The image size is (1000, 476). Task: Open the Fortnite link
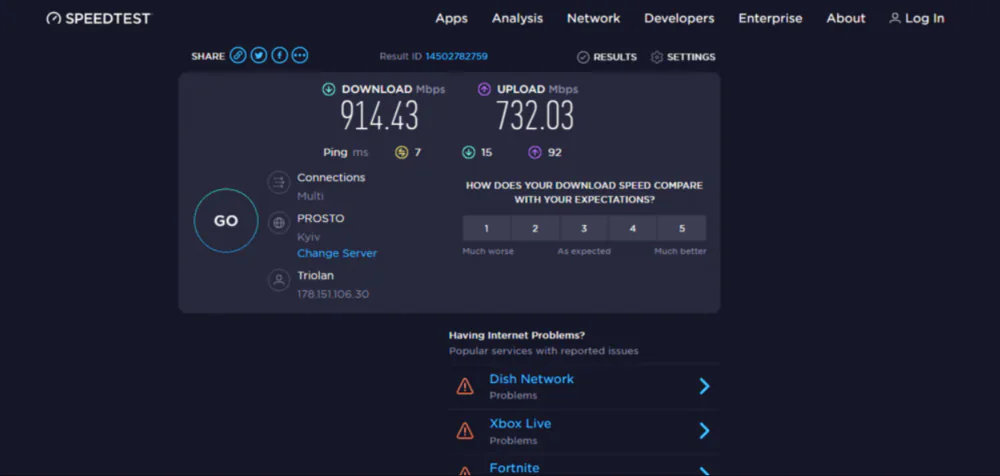pyautogui.click(x=514, y=468)
